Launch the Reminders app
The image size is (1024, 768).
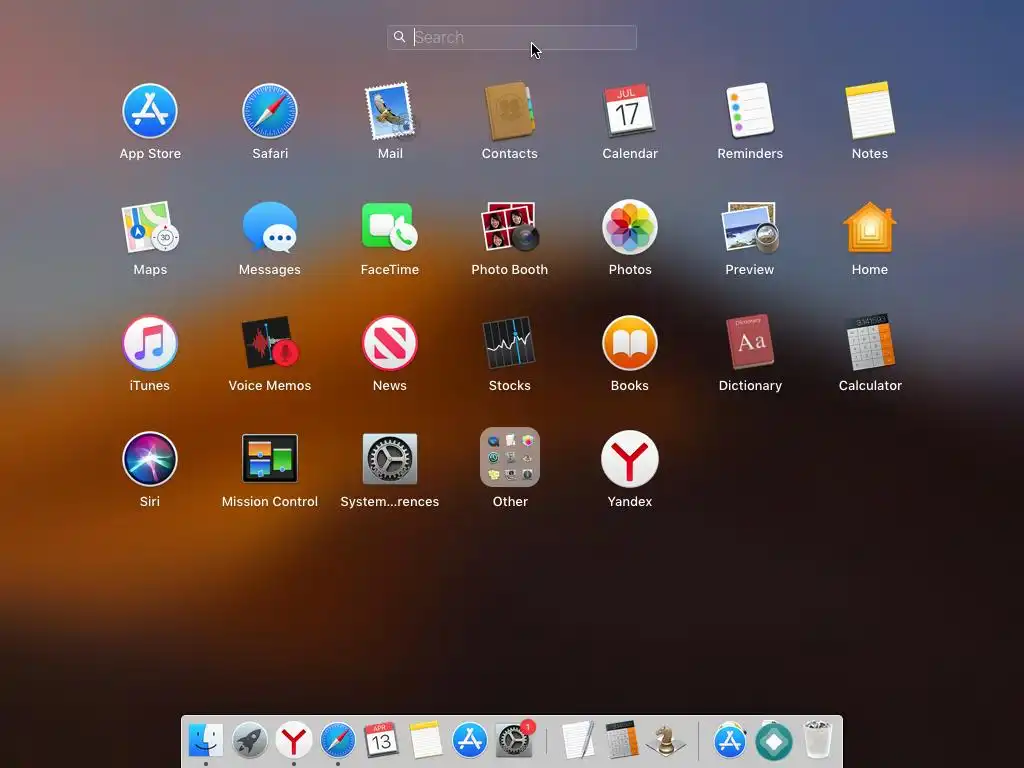tap(750, 111)
